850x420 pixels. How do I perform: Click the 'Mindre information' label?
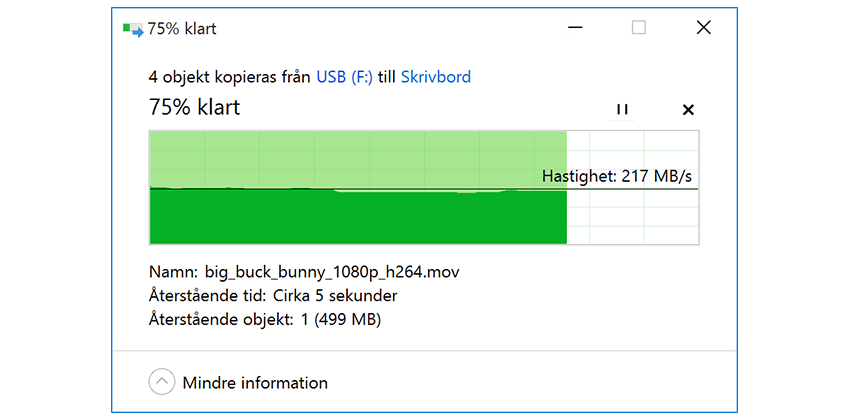point(255,382)
